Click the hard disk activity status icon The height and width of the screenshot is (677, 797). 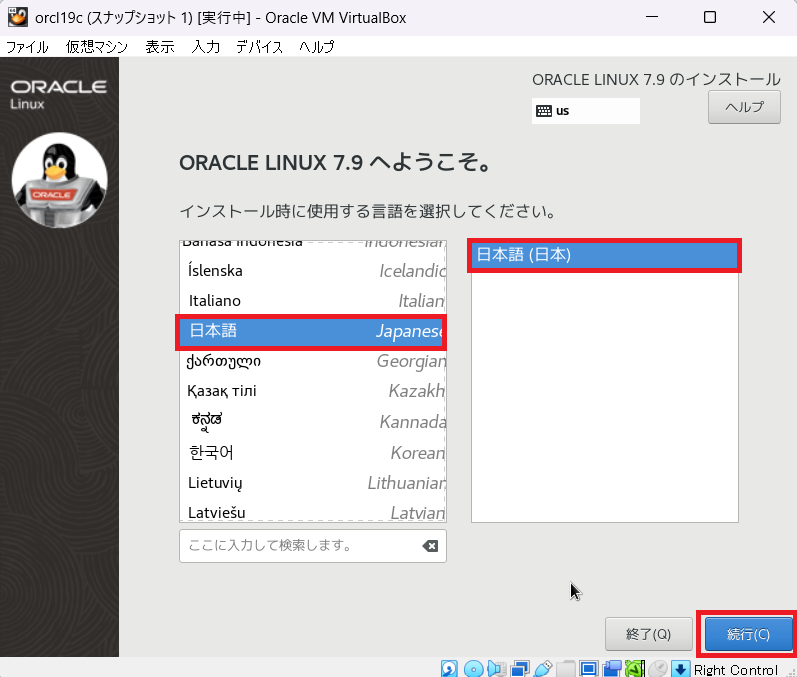(451, 668)
